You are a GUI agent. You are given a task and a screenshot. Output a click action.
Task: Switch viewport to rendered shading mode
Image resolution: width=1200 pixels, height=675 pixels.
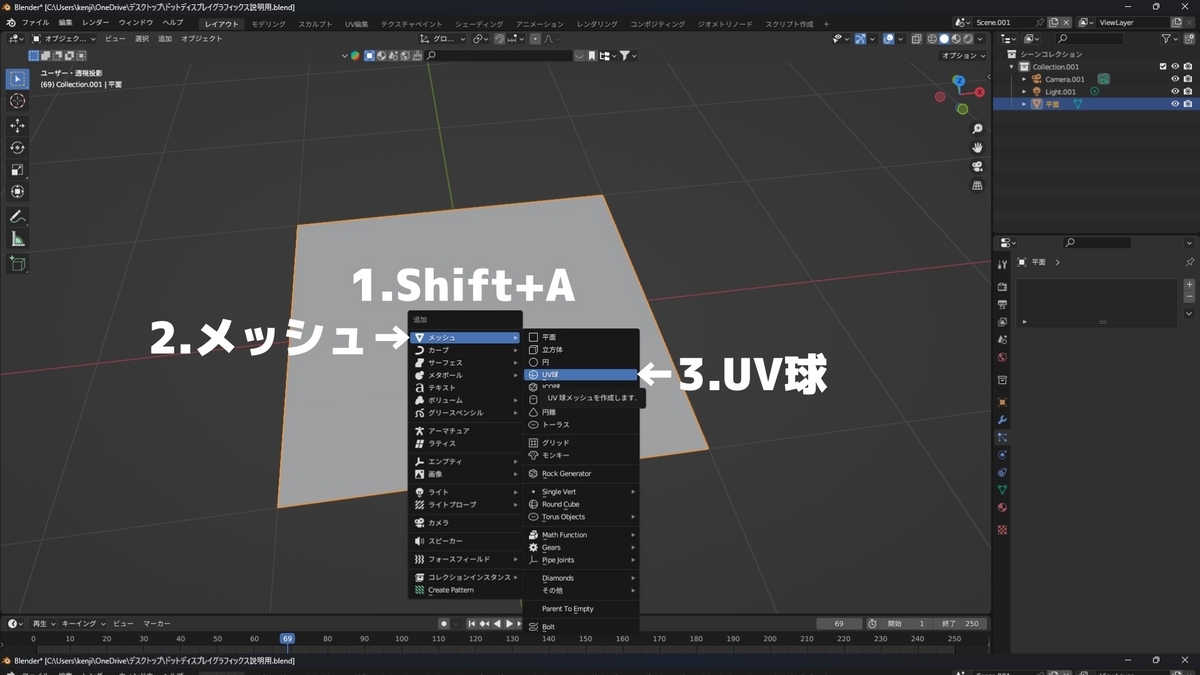[x=966, y=38]
